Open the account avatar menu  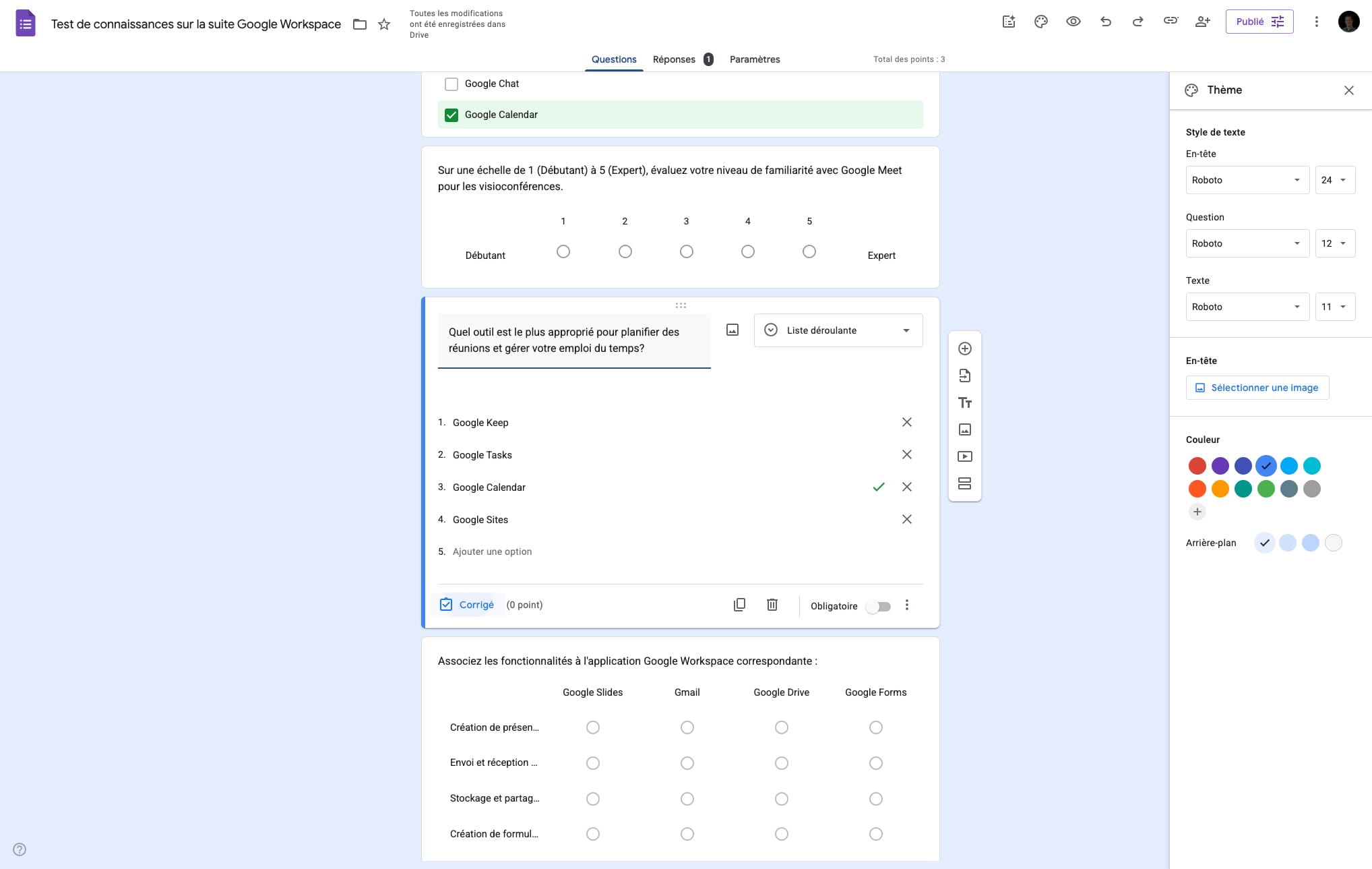click(x=1348, y=22)
